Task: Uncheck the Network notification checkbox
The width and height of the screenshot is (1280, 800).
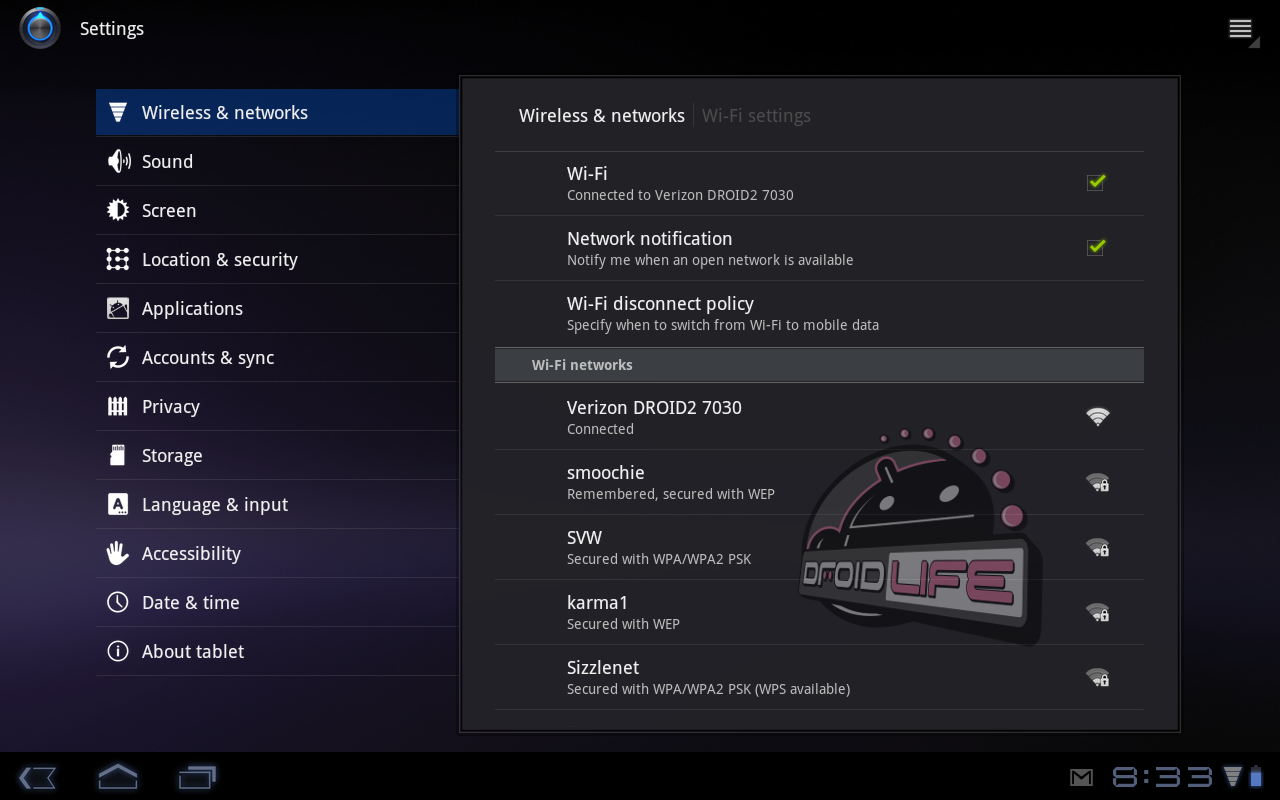Action: [x=1096, y=247]
